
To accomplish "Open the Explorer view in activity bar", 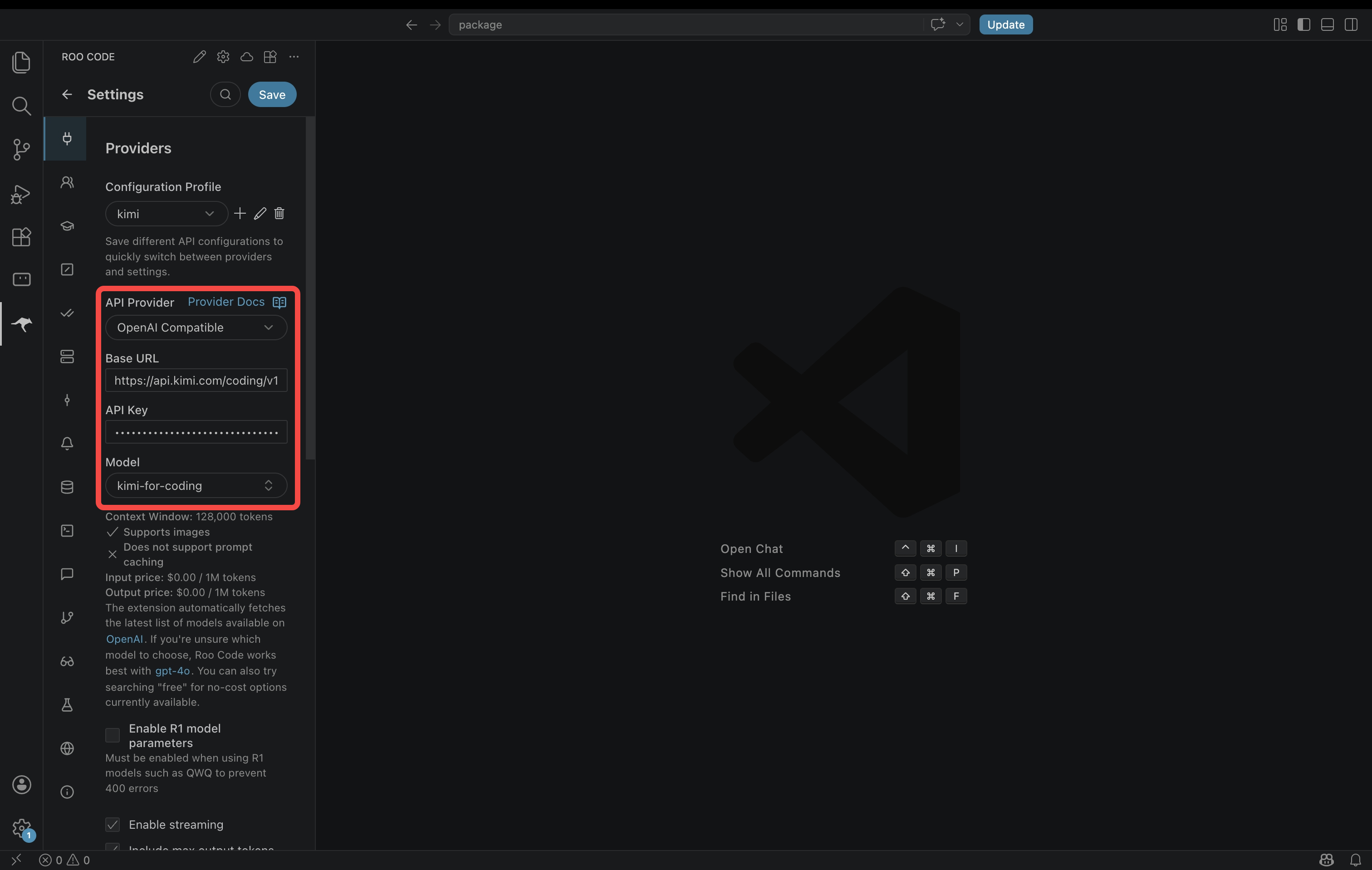I will (x=21, y=62).
